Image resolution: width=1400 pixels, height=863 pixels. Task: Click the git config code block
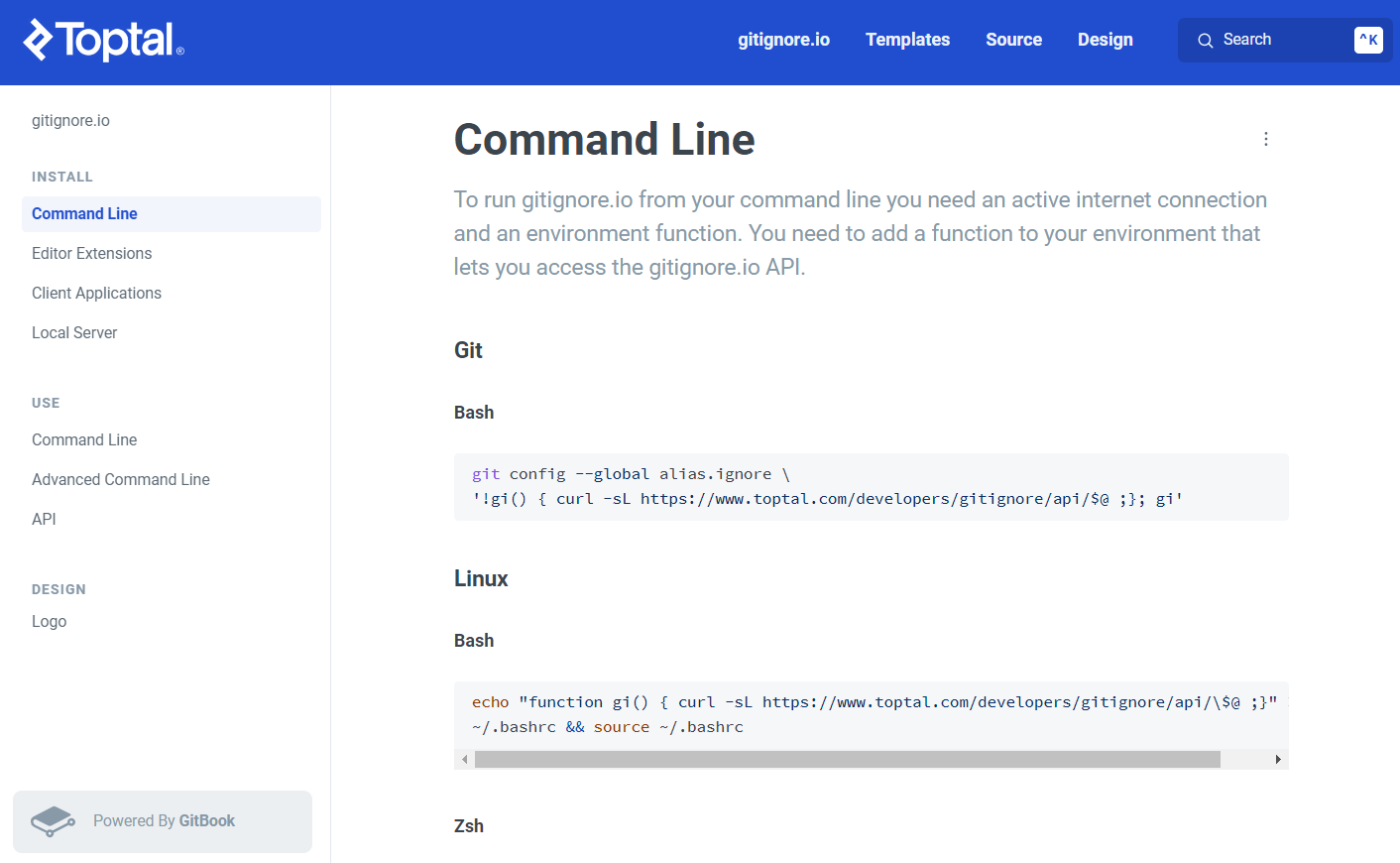[x=872, y=487]
